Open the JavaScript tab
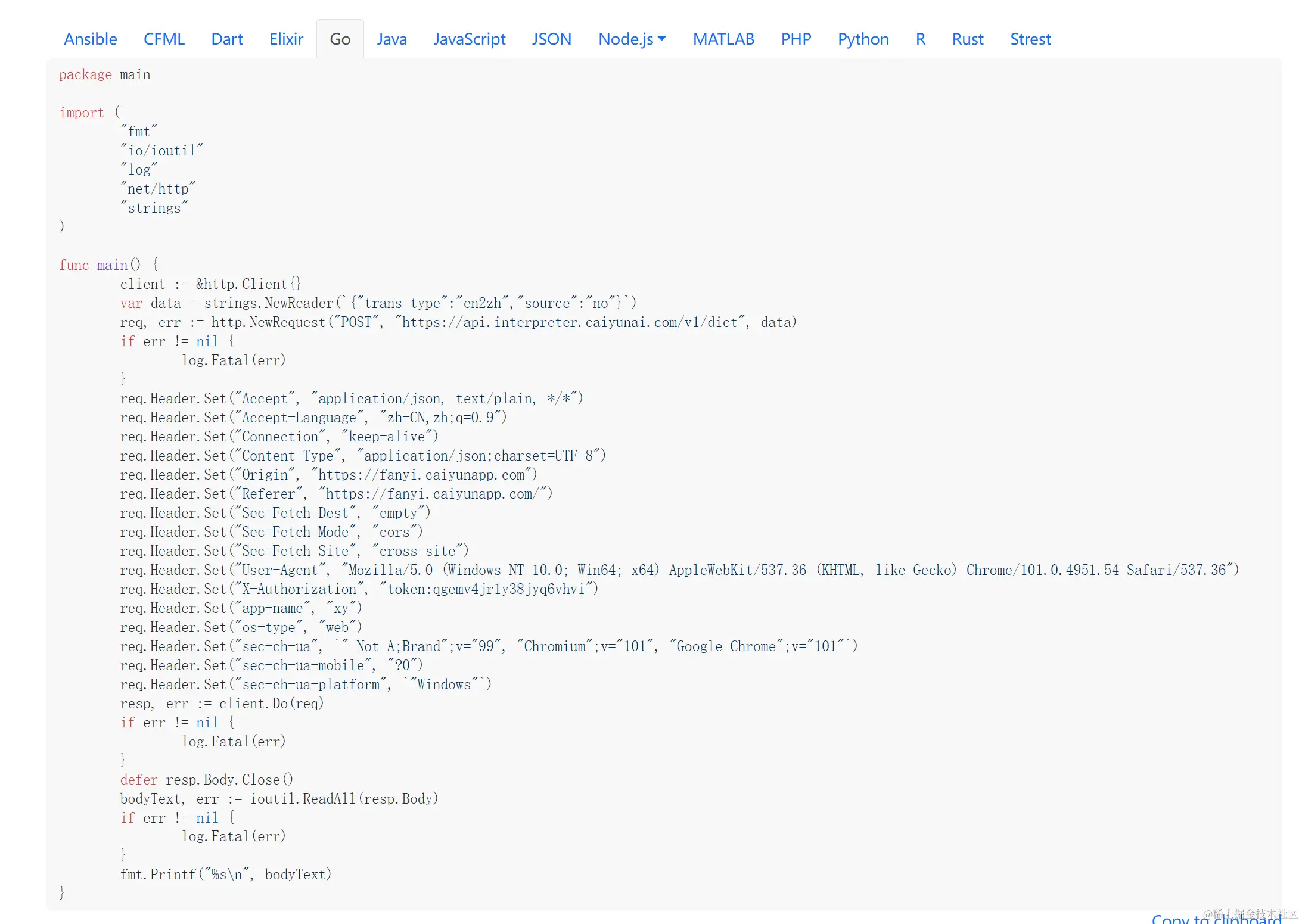 pyautogui.click(x=469, y=39)
